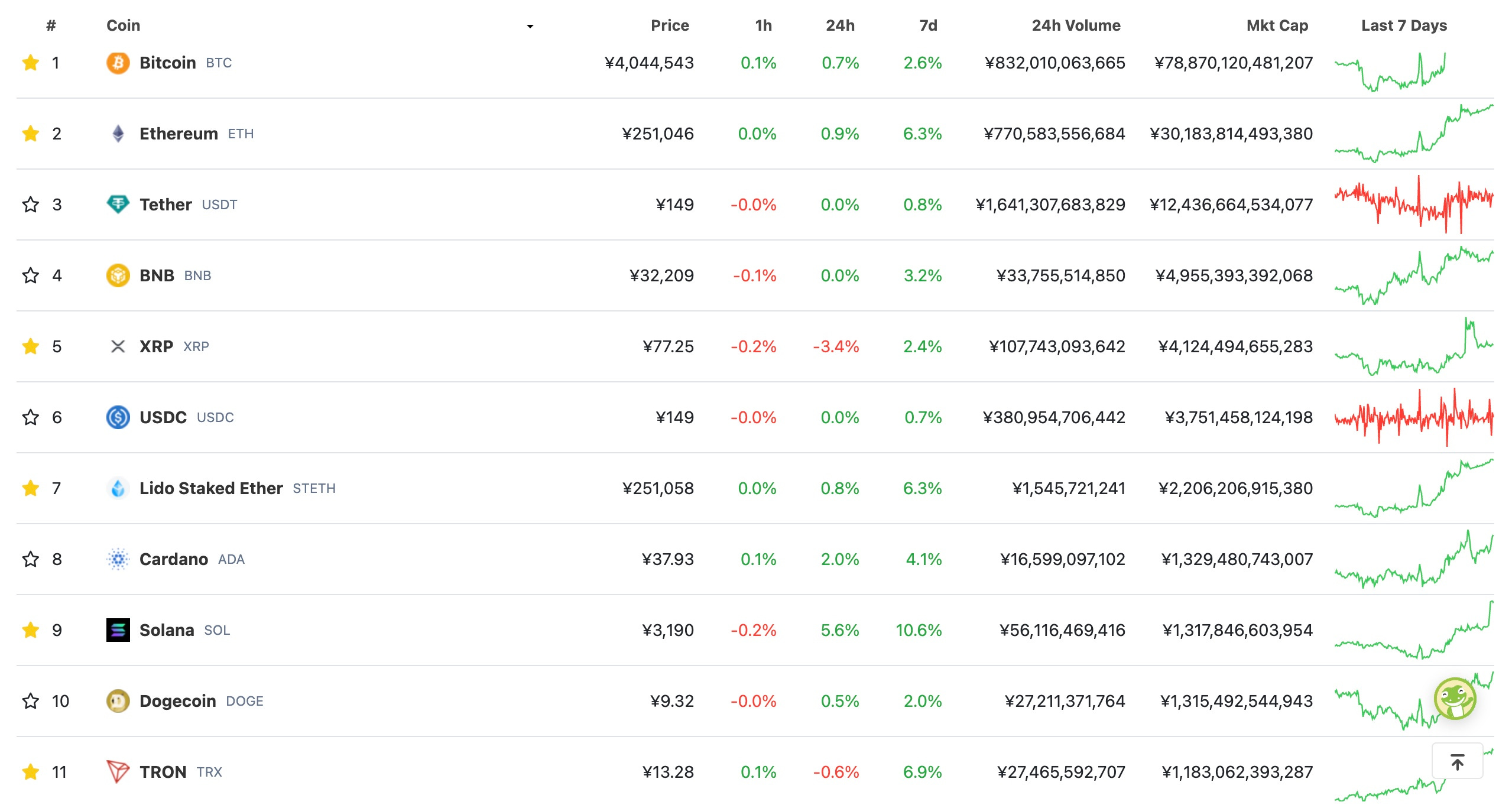This screenshot has width=1512, height=805.
Task: Open Bitcoin's 7-day sparkline chart
Action: point(1390,72)
